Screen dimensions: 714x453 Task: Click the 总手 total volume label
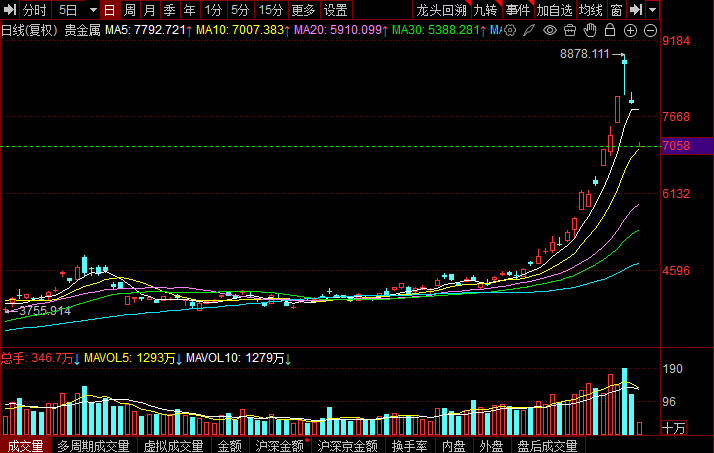(x=40, y=358)
